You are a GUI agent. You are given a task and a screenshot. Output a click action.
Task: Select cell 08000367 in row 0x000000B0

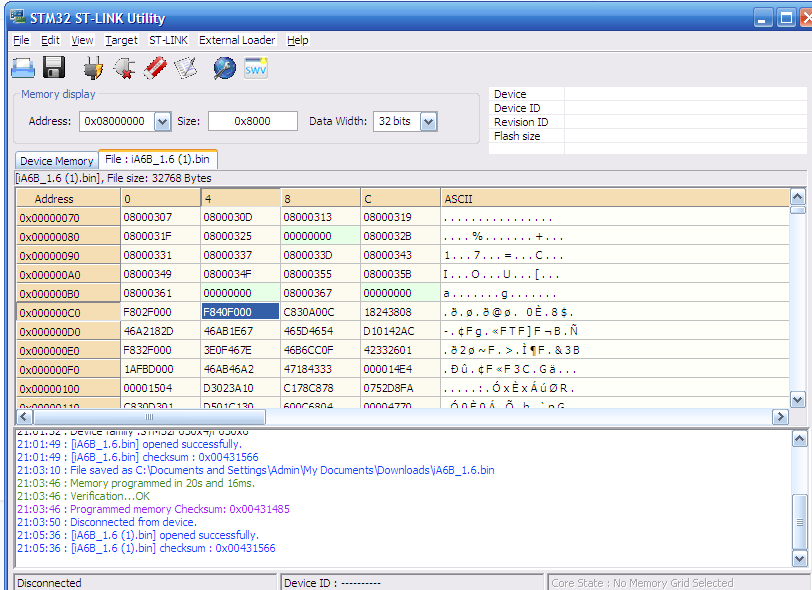(x=321, y=293)
